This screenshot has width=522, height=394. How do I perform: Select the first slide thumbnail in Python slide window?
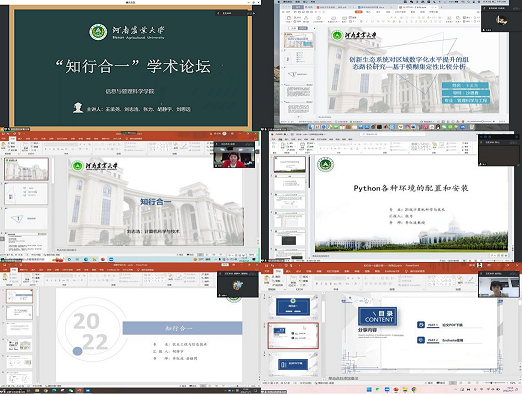(290, 165)
